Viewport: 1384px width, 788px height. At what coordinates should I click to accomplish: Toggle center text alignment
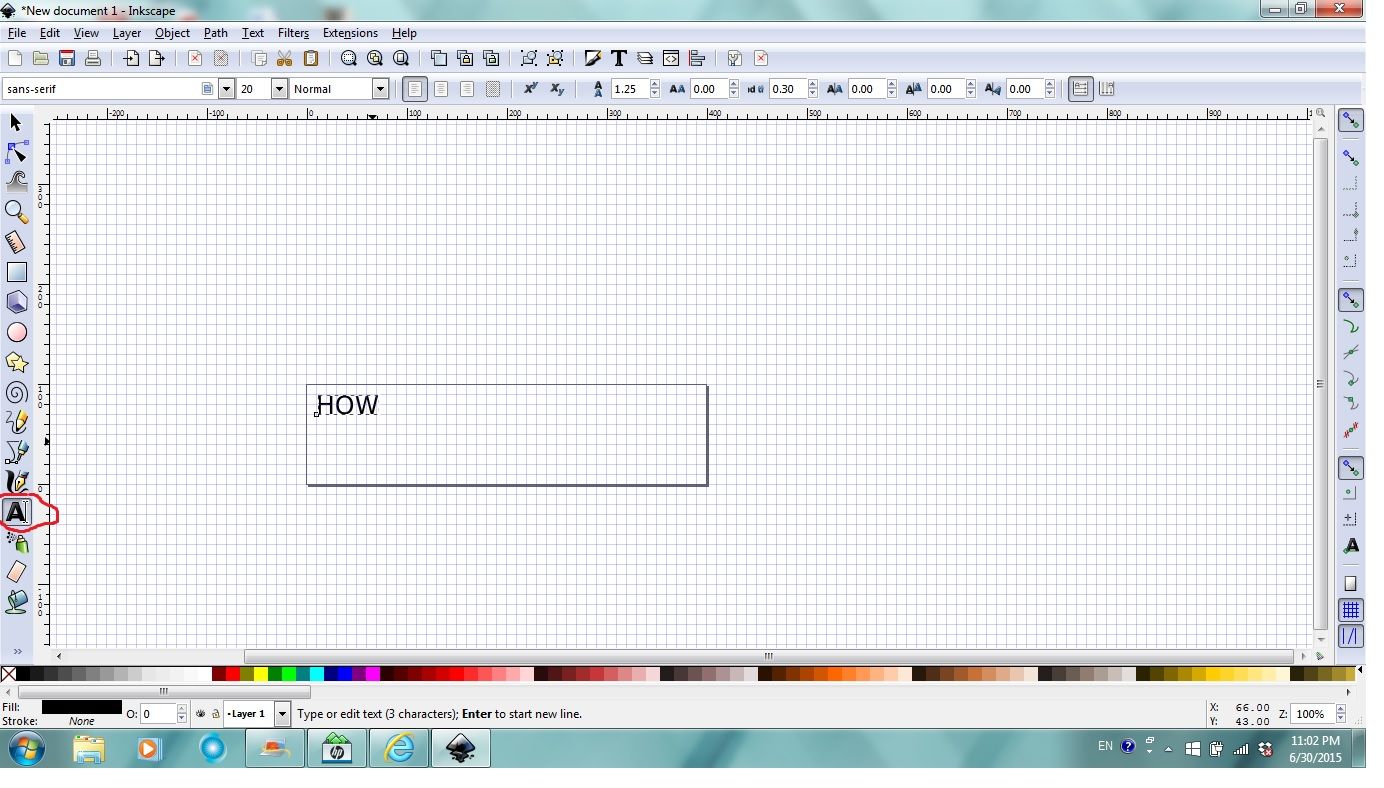point(441,88)
